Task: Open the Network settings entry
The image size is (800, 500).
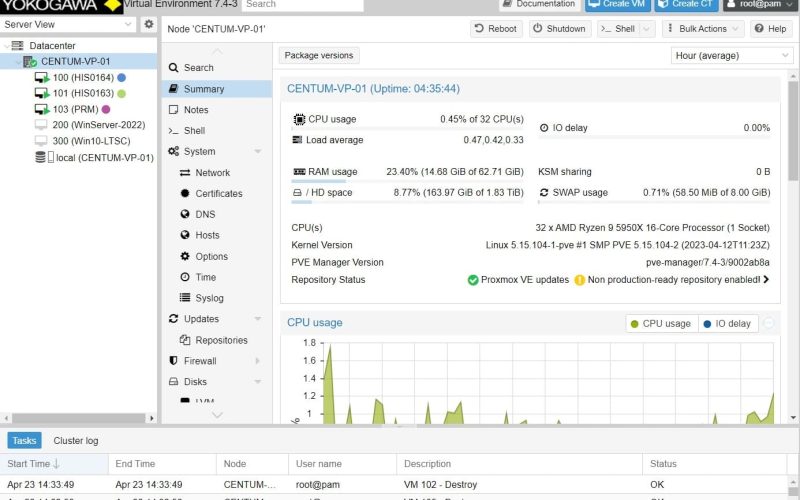Action: coord(217,172)
